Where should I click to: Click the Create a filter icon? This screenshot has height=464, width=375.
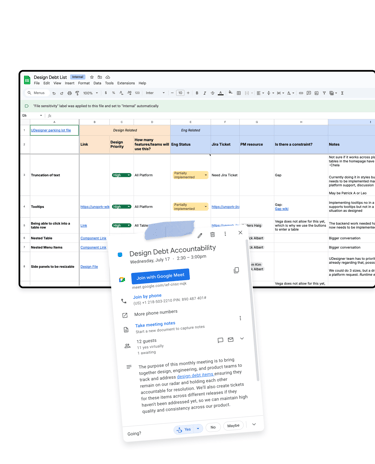pos(324,93)
